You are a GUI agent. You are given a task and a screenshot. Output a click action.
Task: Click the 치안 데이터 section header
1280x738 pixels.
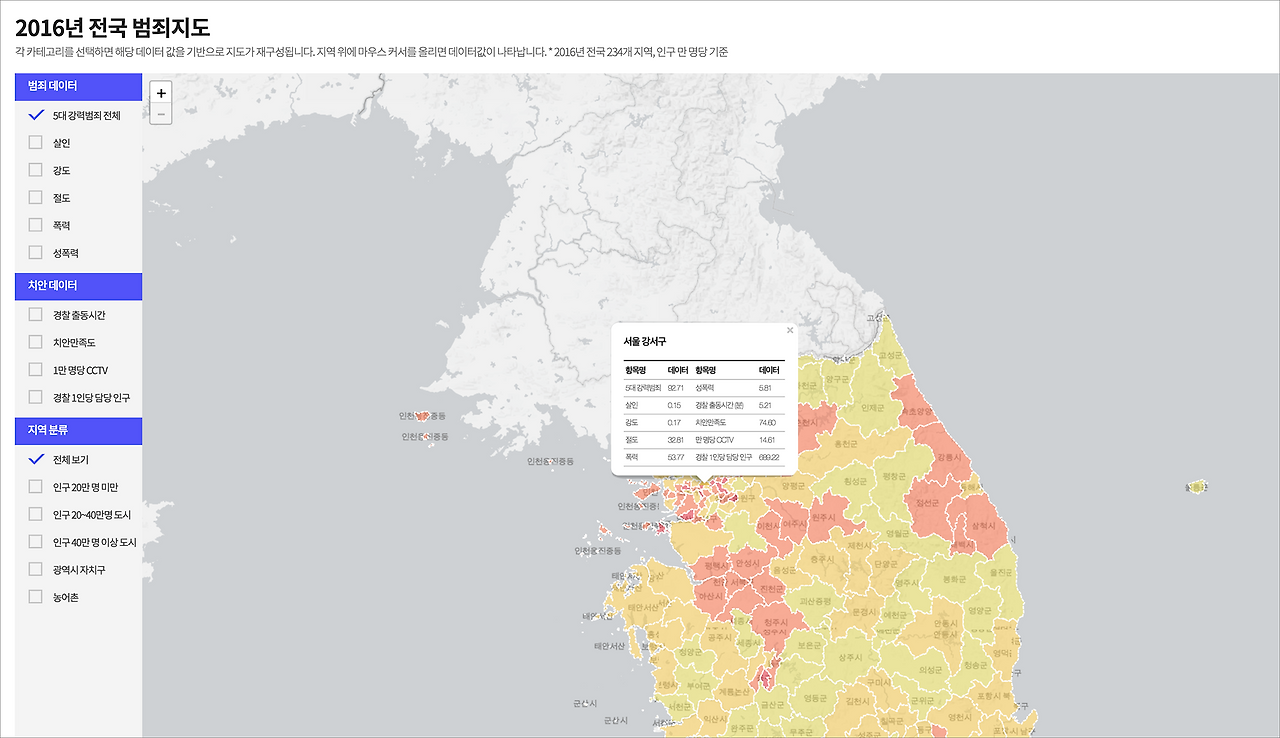click(x=78, y=286)
